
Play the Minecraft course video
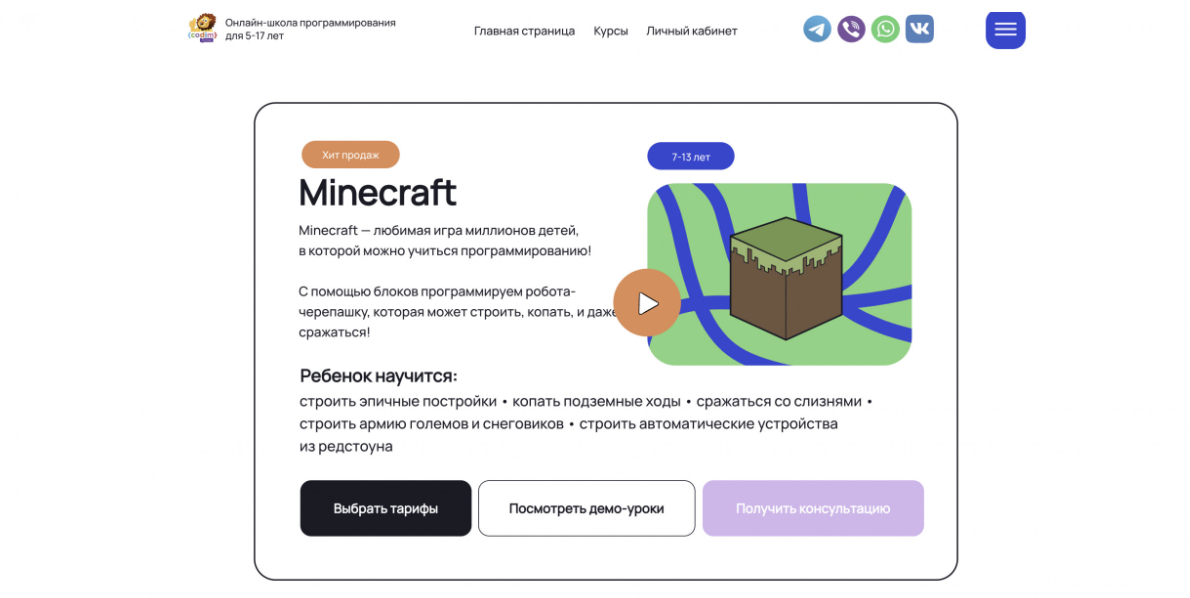647,303
